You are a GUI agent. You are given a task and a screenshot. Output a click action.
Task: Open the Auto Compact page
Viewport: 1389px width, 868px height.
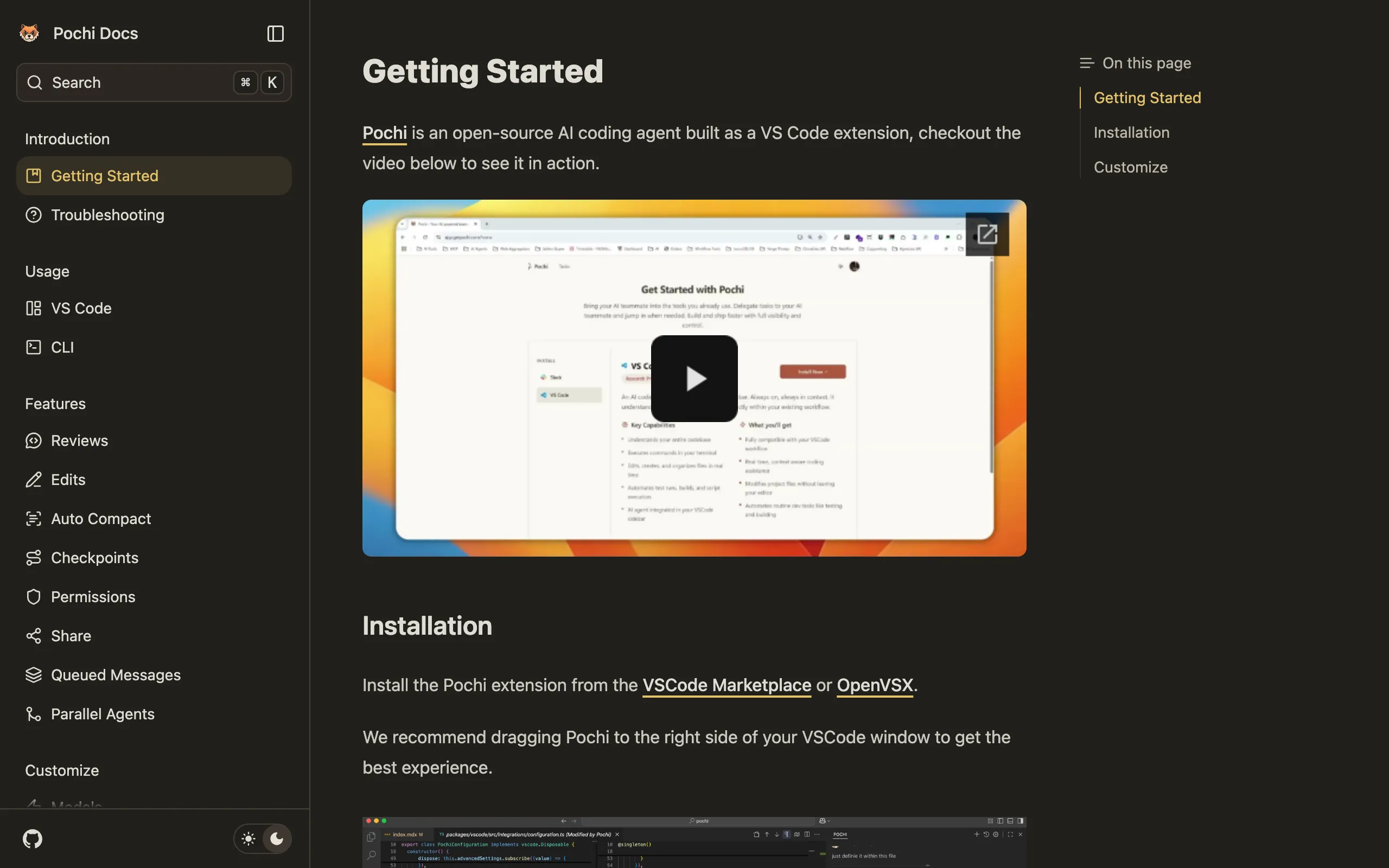tap(154, 519)
